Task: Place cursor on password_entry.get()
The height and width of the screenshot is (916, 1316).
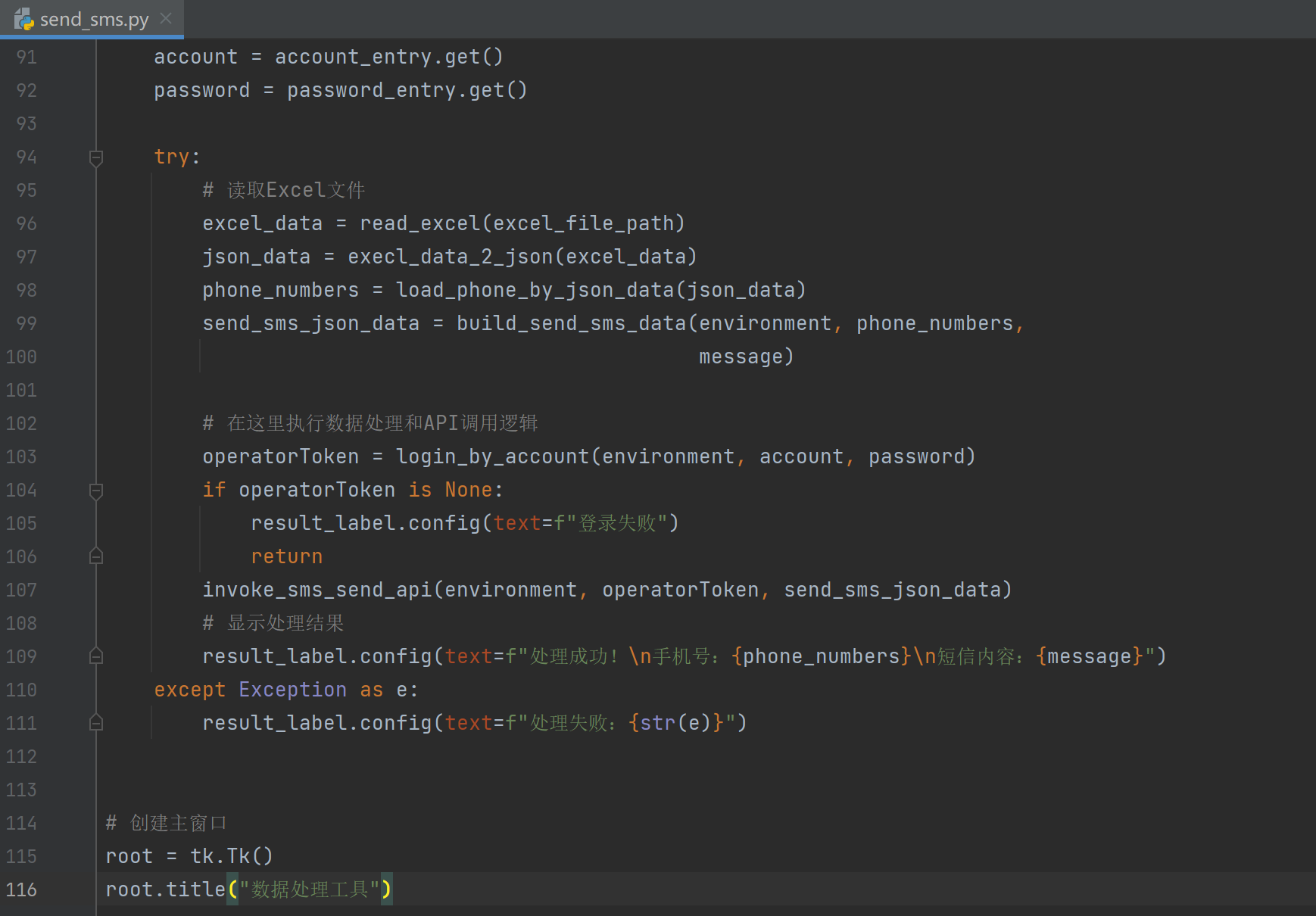Action: (x=407, y=91)
